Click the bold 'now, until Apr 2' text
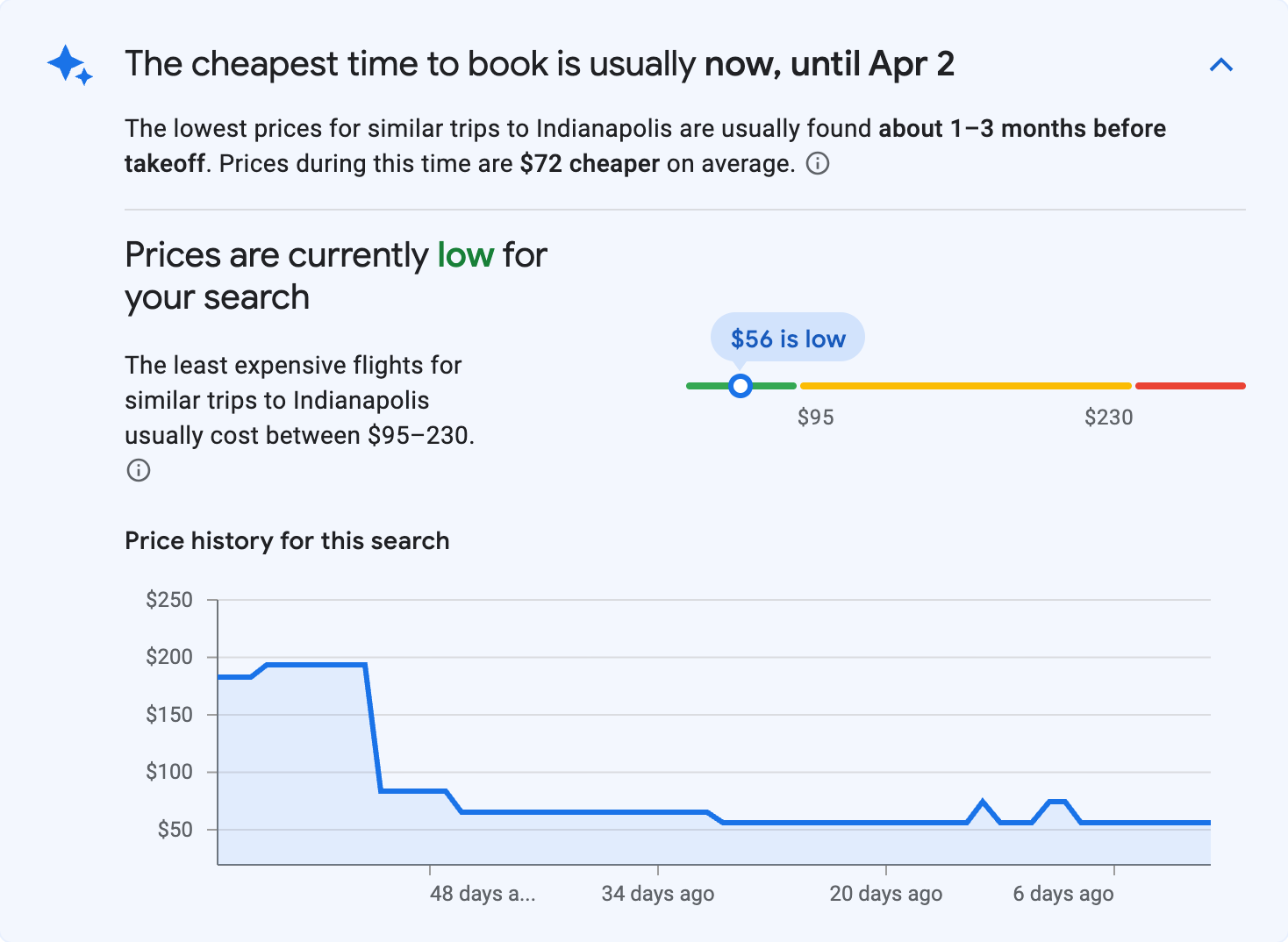Screen dimensions: 1288x942 point(829,63)
